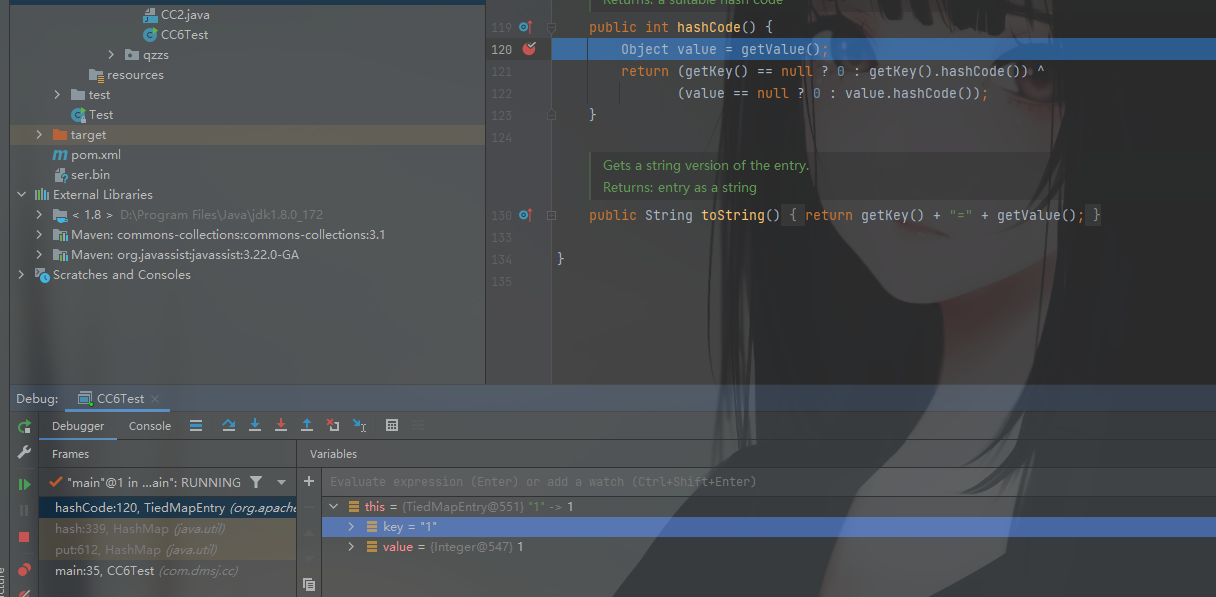Switch to the Console tab
This screenshot has width=1216, height=597.
point(150,426)
